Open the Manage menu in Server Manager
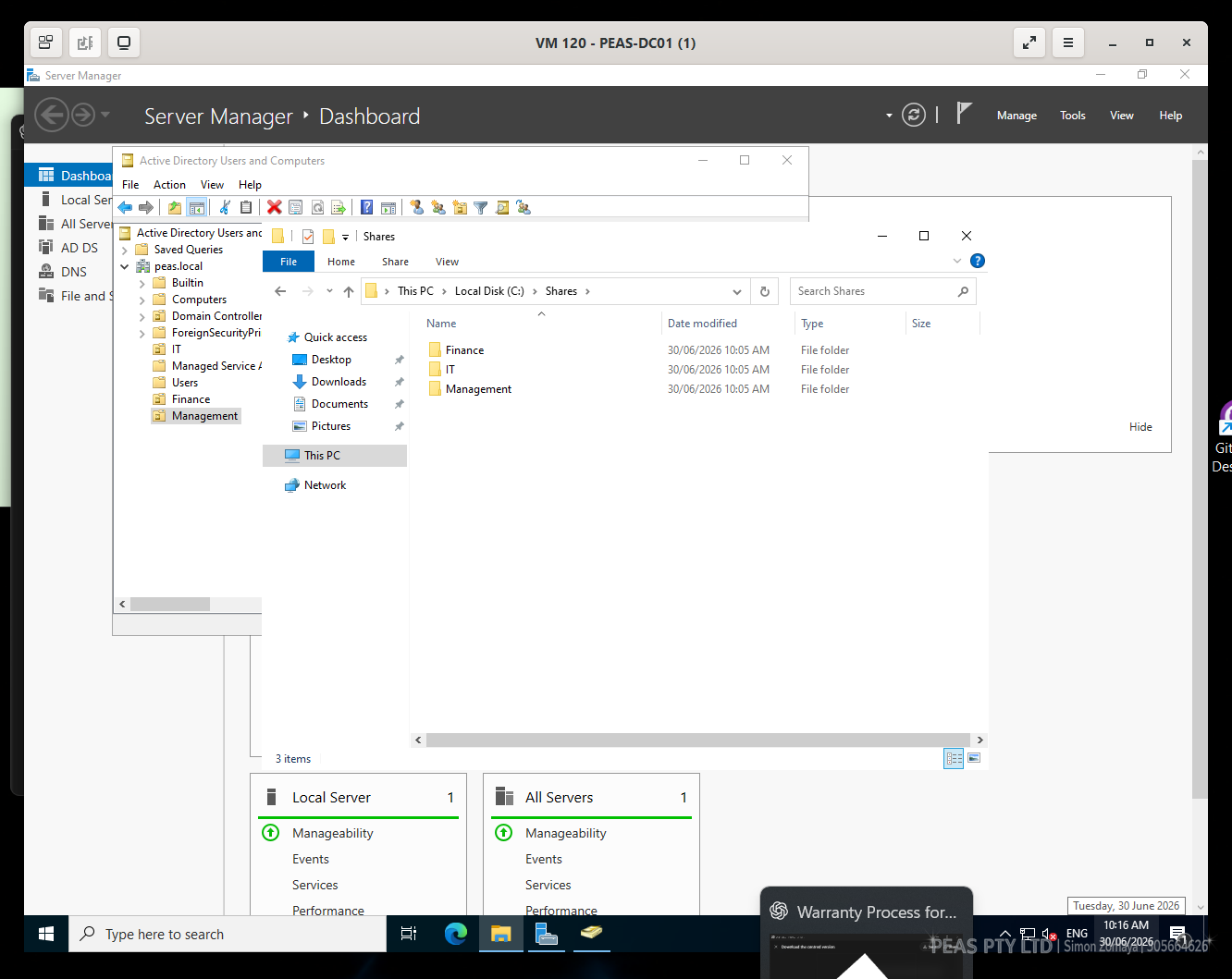Viewport: 1232px width, 979px height. (1016, 116)
